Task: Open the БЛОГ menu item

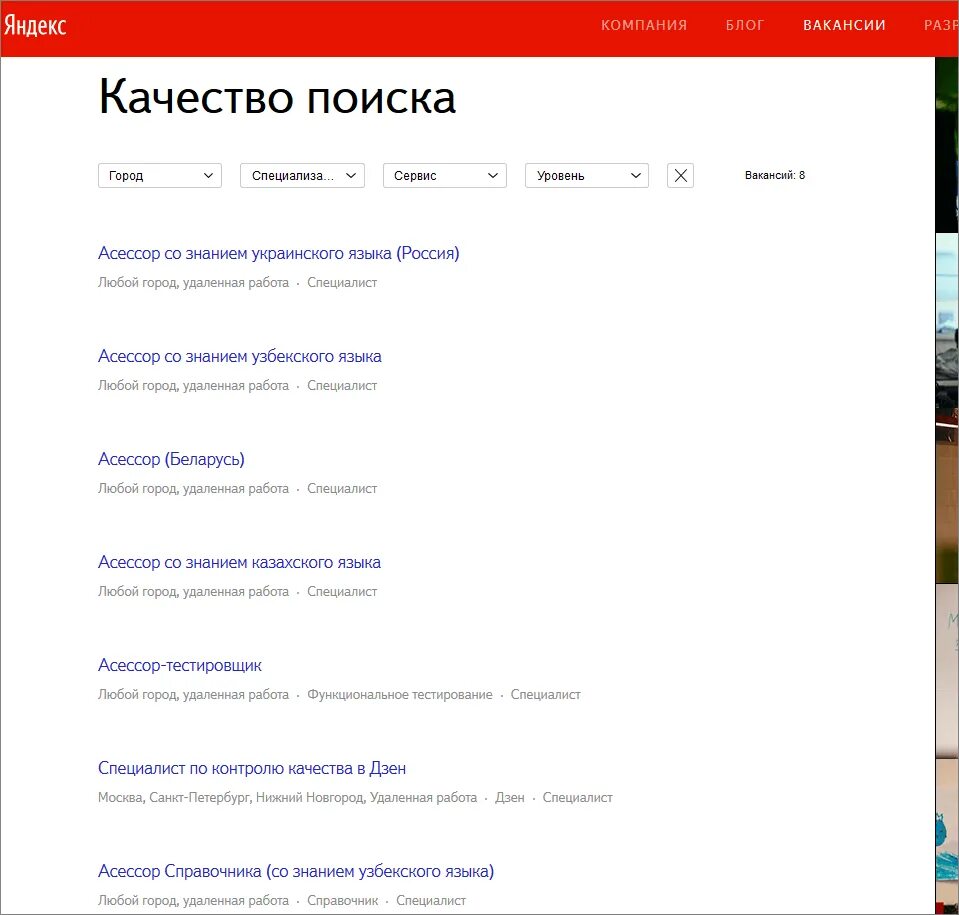Action: pos(745,25)
